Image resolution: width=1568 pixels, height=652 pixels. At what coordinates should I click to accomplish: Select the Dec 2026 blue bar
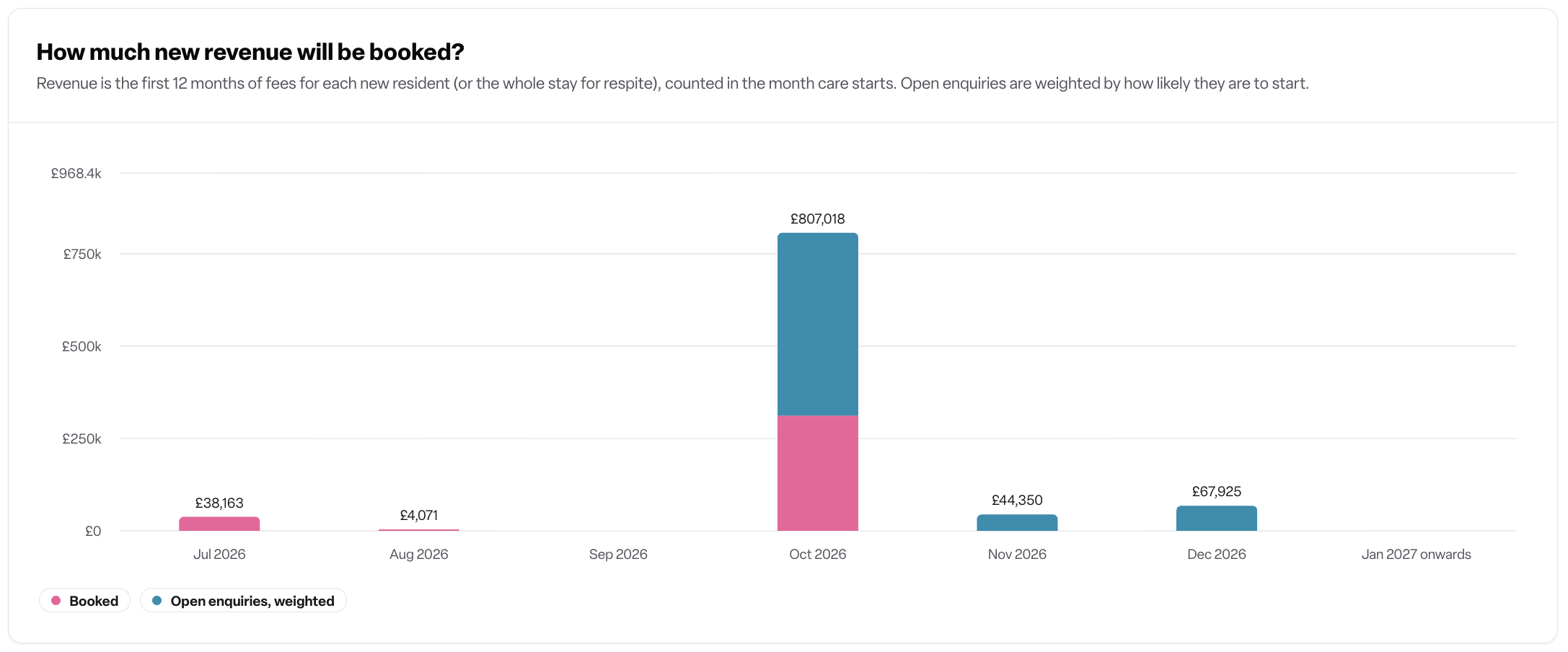click(x=1217, y=519)
